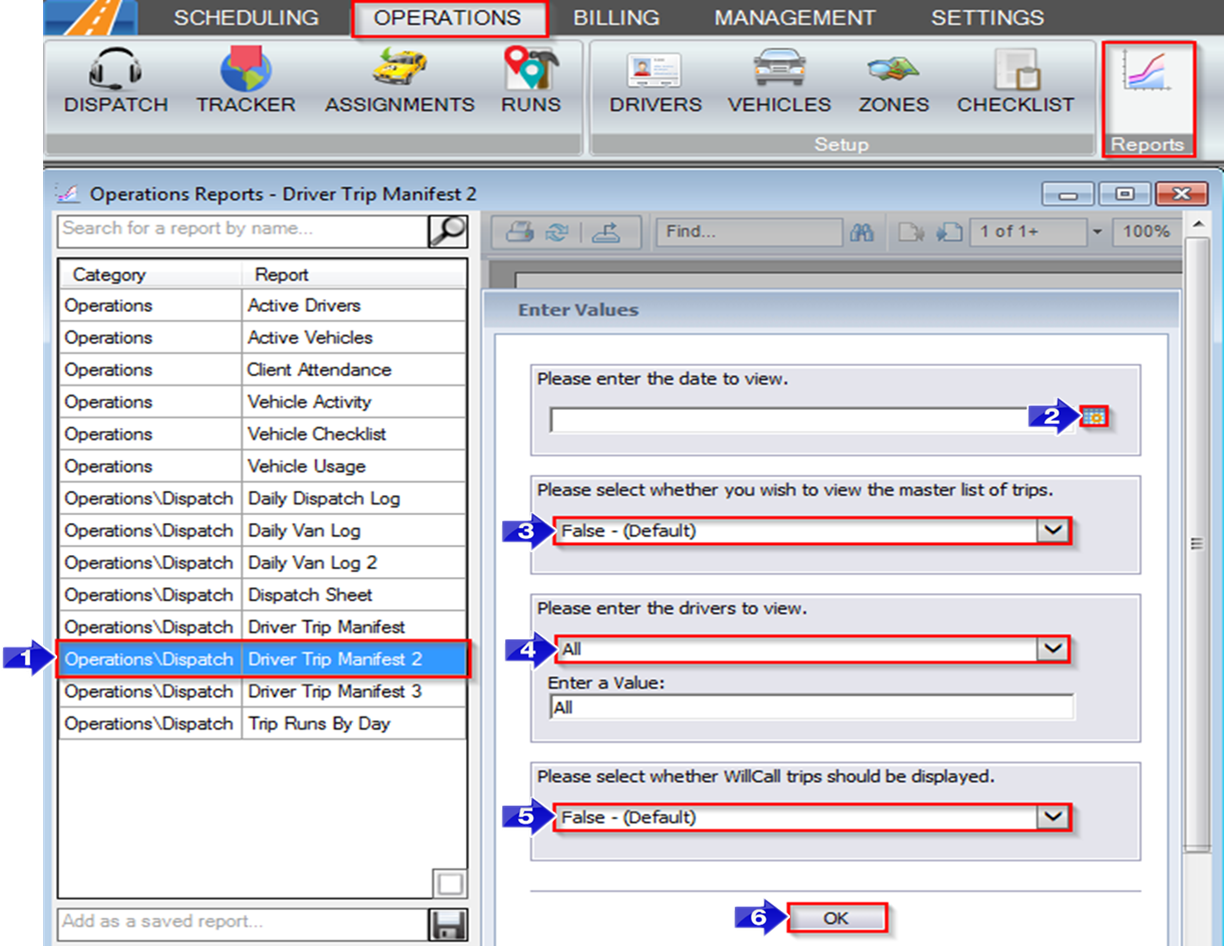Select the Driver Trip Manifest 2 report
This screenshot has width=1224, height=946.
[263, 659]
